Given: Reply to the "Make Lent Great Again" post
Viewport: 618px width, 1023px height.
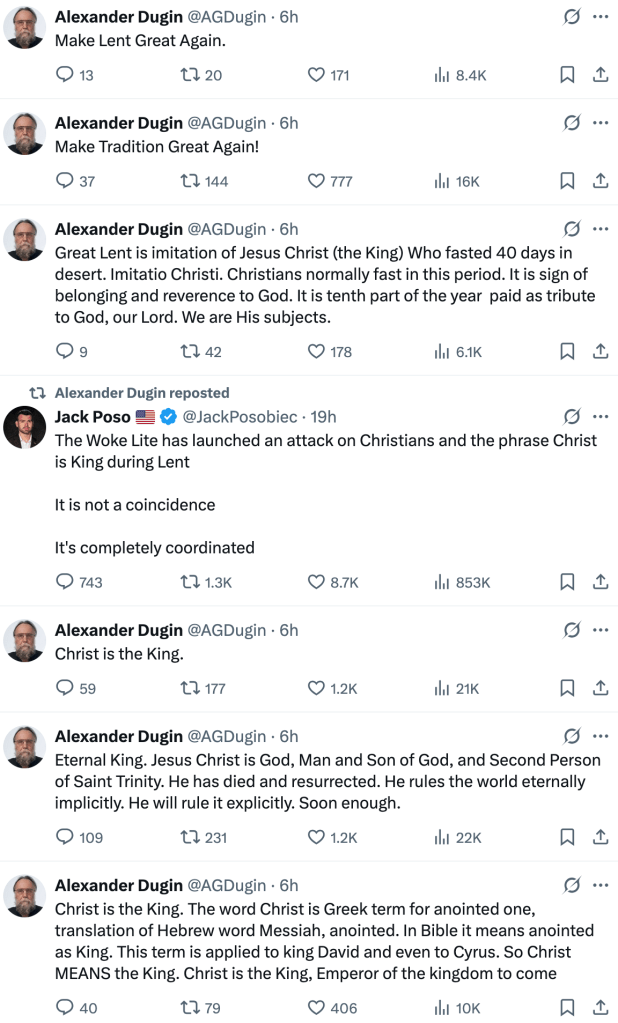Looking at the screenshot, I should 65,74.
